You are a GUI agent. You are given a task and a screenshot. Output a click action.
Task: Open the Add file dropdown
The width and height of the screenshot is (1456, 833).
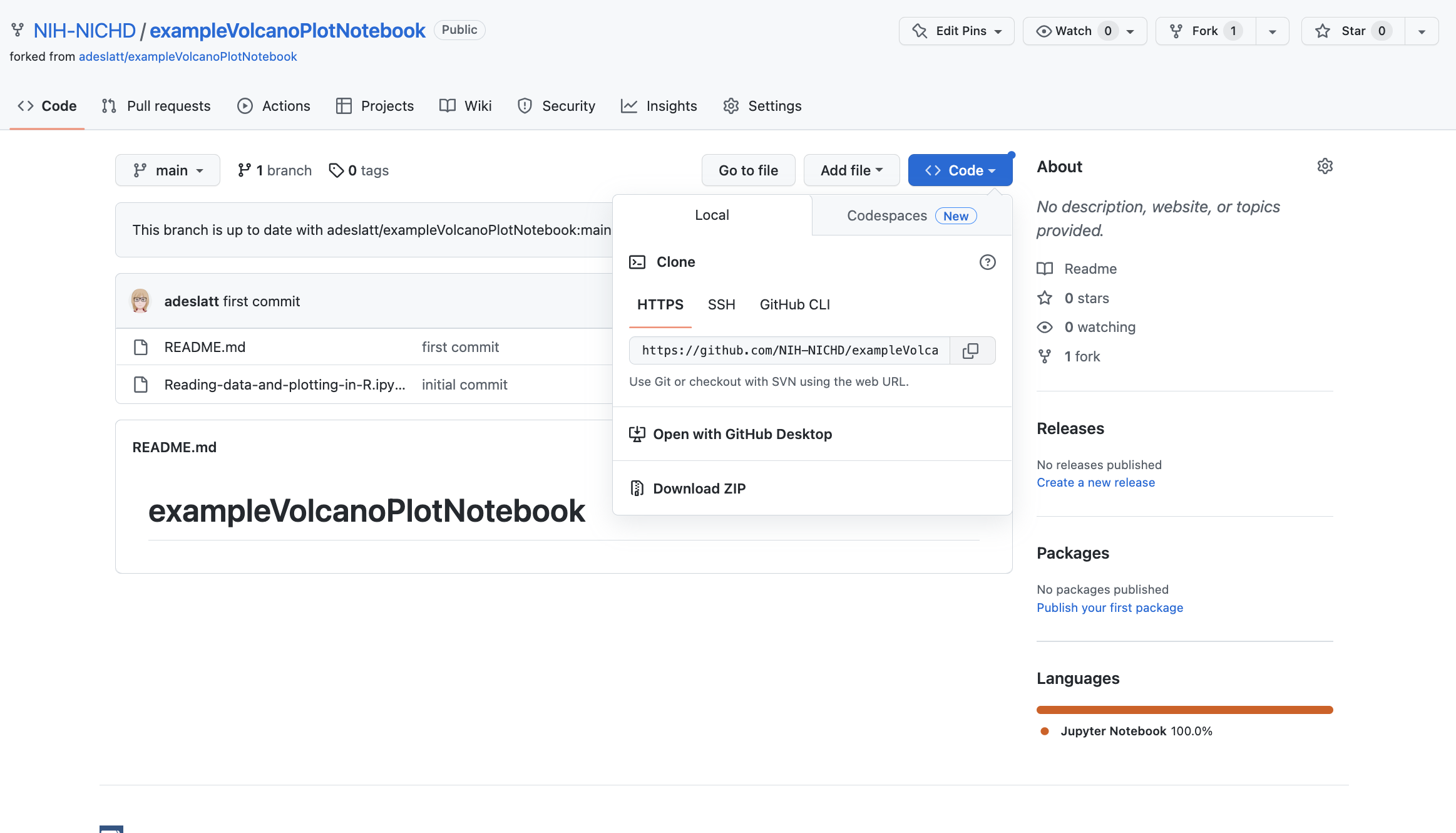coord(851,170)
